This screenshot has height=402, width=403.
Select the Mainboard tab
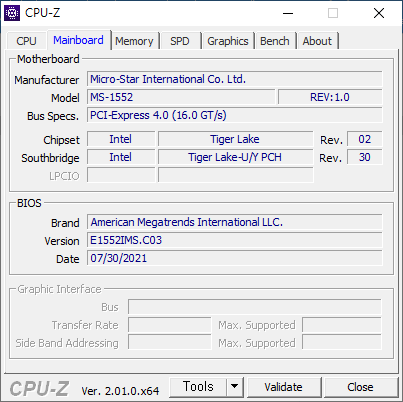click(x=79, y=40)
